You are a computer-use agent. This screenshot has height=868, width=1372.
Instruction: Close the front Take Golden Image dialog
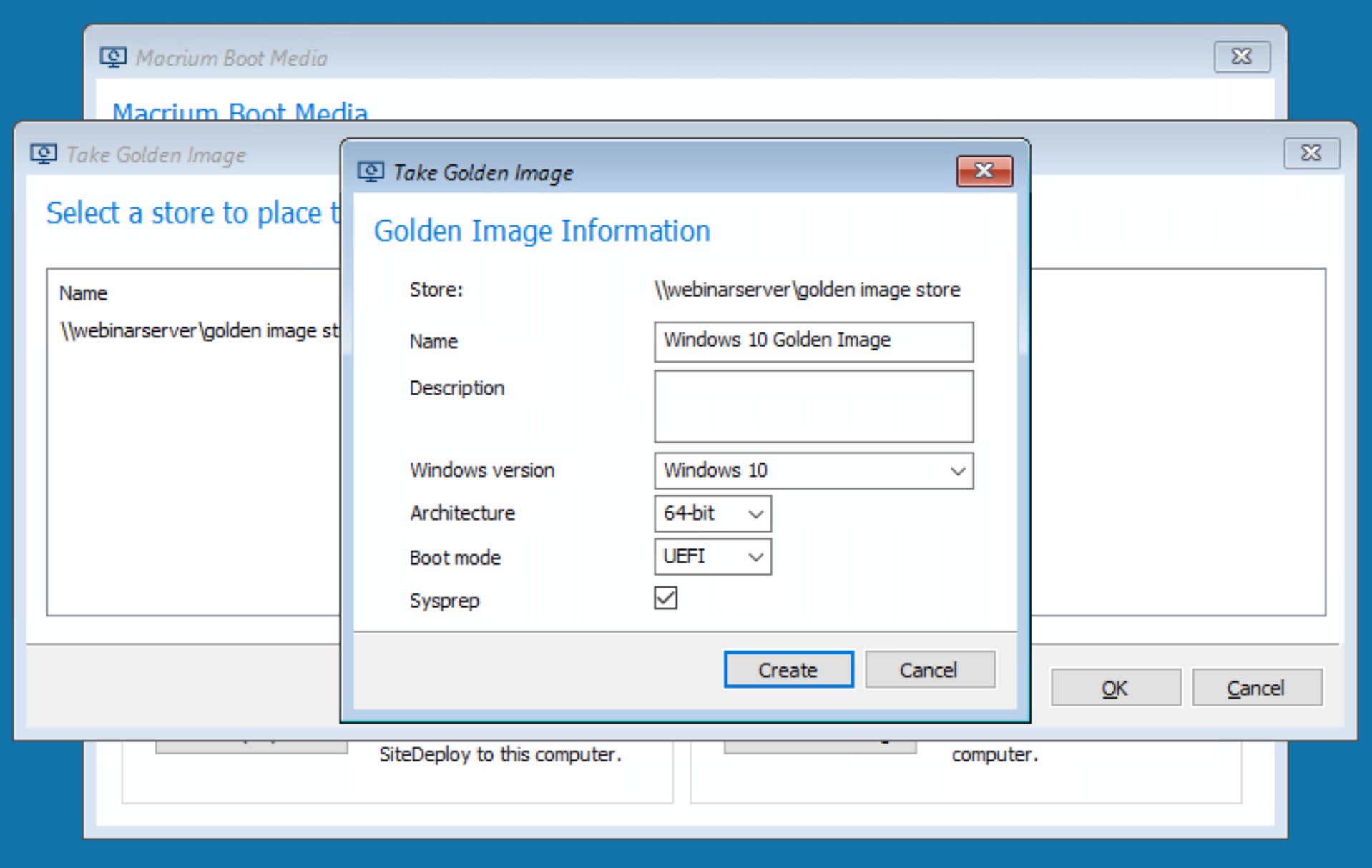point(984,171)
